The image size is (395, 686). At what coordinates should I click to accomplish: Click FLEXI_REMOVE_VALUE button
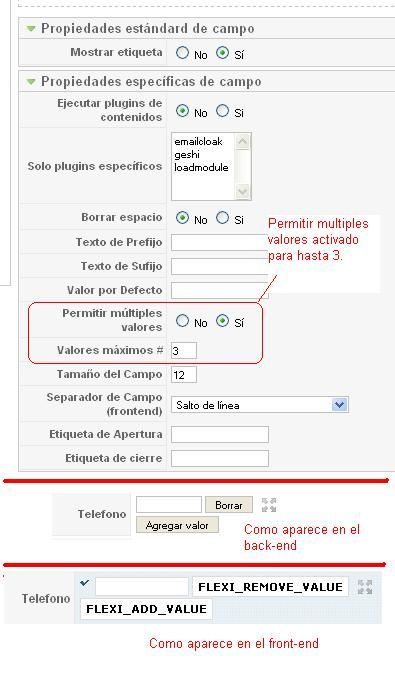click(x=270, y=587)
